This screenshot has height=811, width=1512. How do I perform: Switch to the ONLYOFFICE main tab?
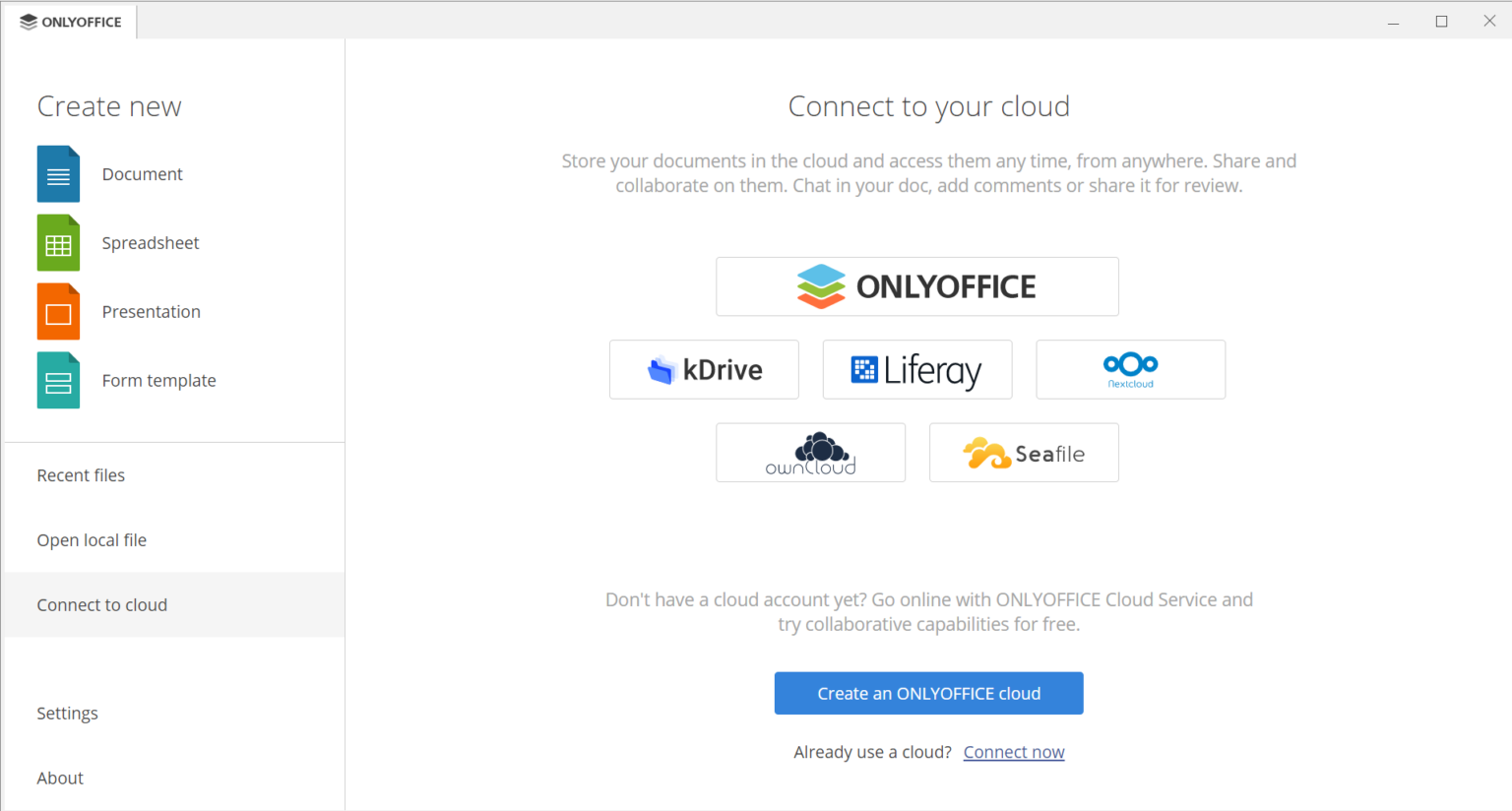click(x=69, y=21)
